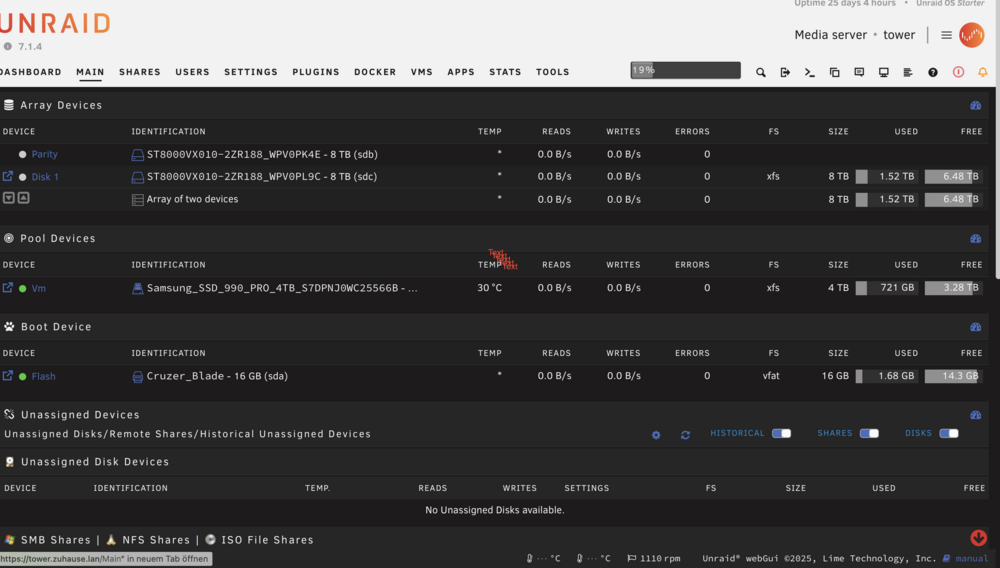Image resolution: width=1000 pixels, height=568 pixels.
Task: Toggle the SHARES switch
Action: pyautogui.click(x=869, y=433)
